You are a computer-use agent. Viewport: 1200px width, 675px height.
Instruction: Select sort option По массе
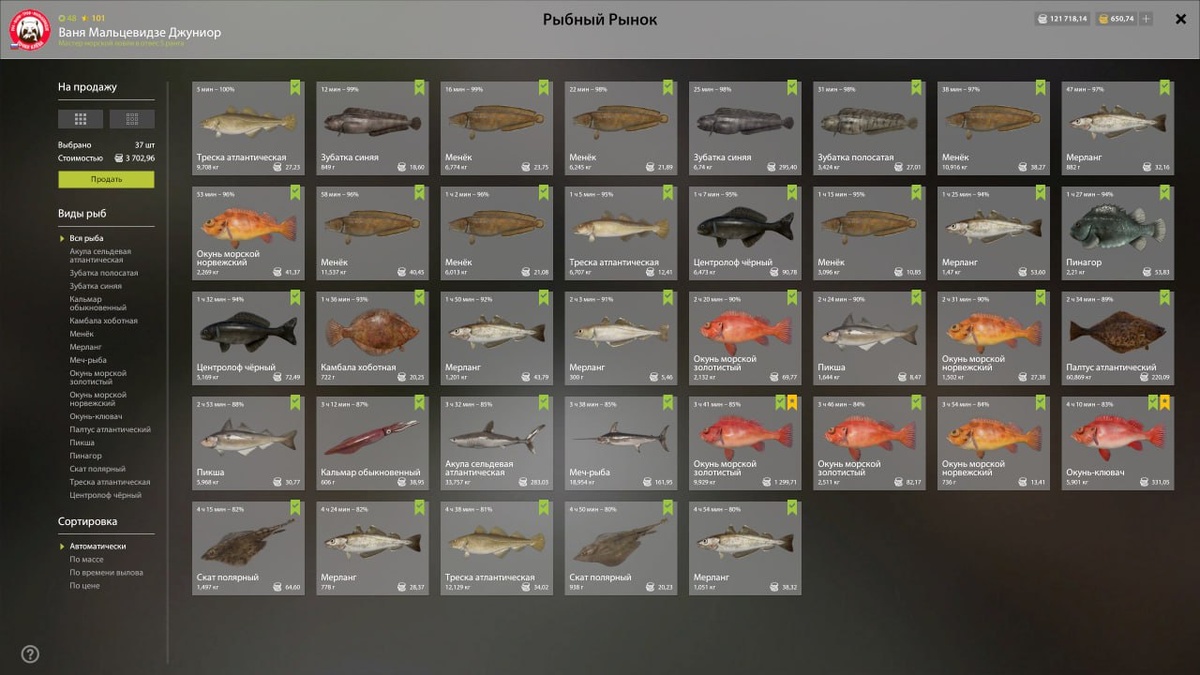(87, 559)
